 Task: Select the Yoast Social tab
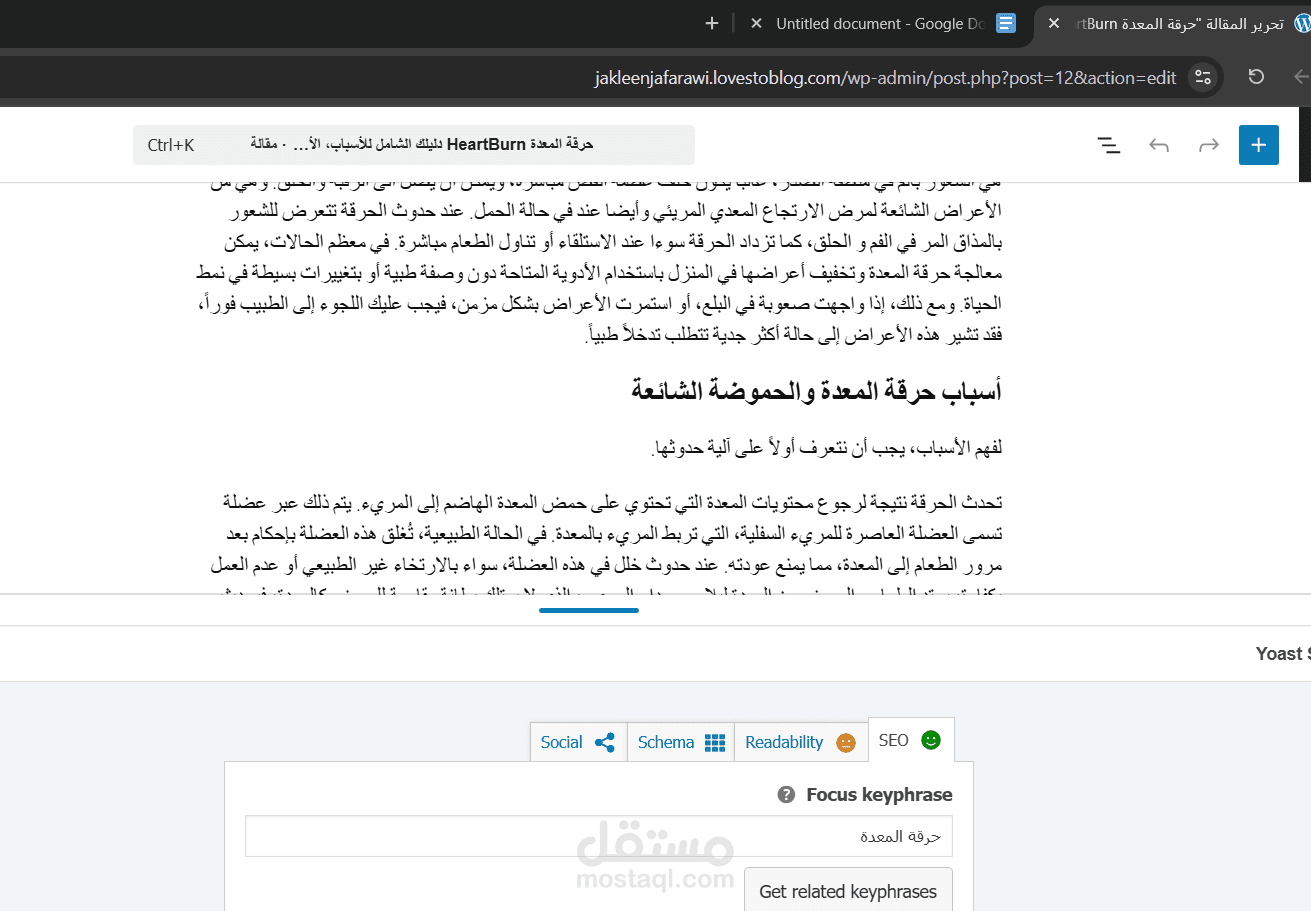(578, 742)
